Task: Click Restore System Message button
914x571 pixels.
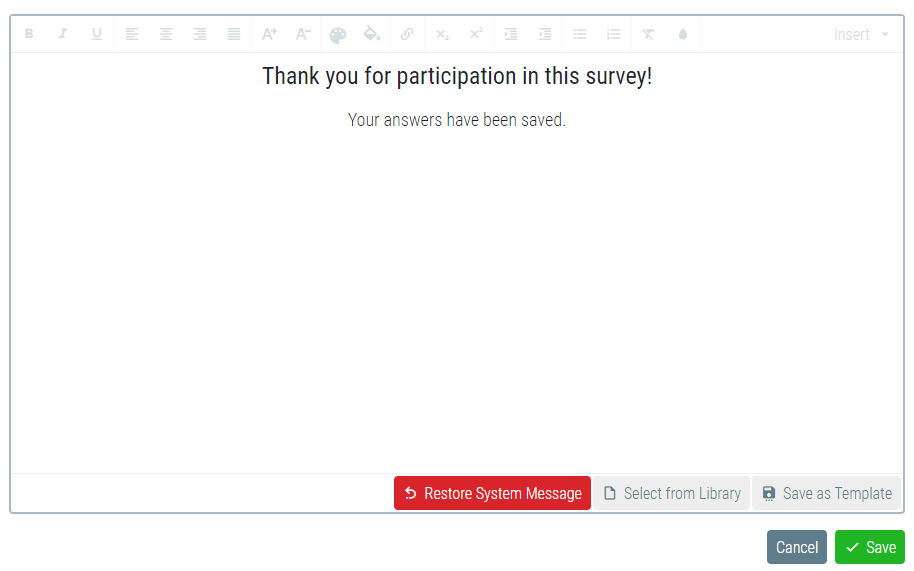Action: (x=492, y=493)
